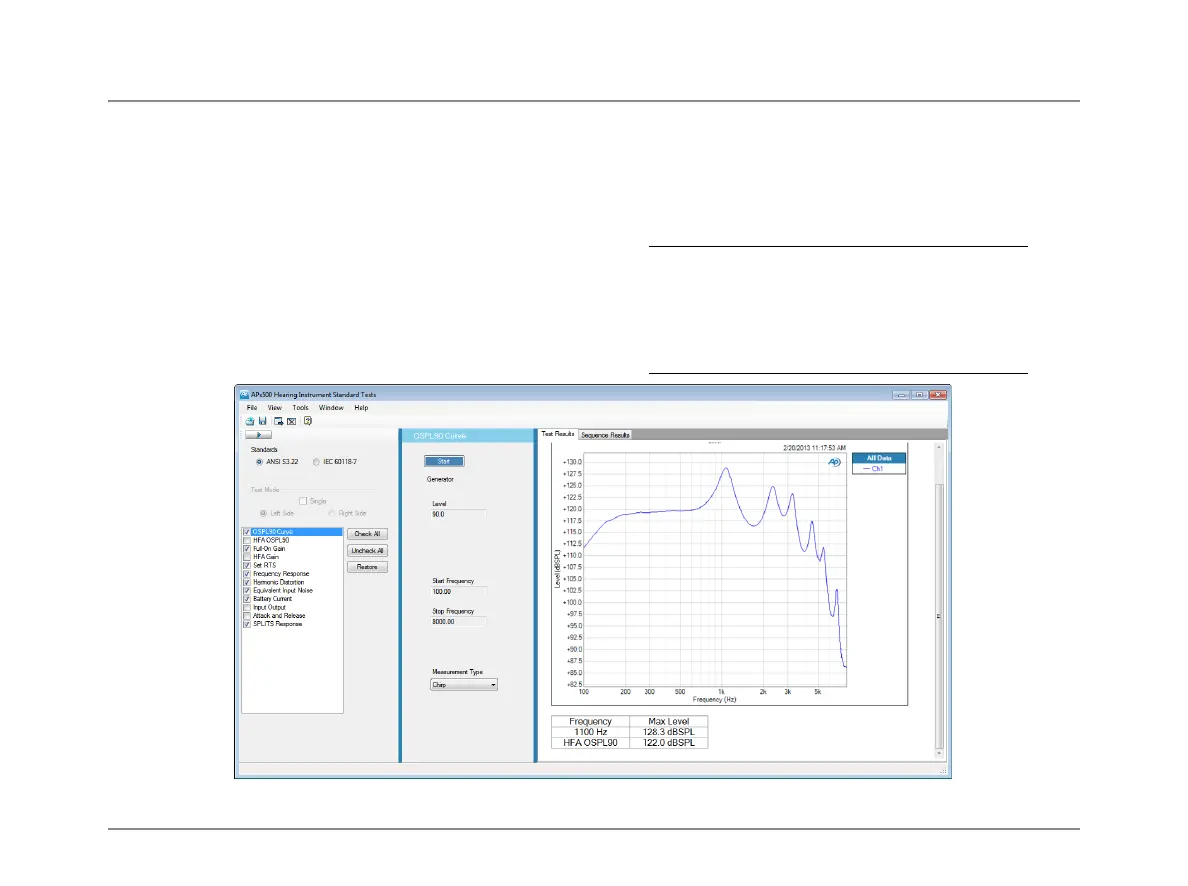Open the File menu
The height and width of the screenshot is (886, 1188).
[252, 408]
